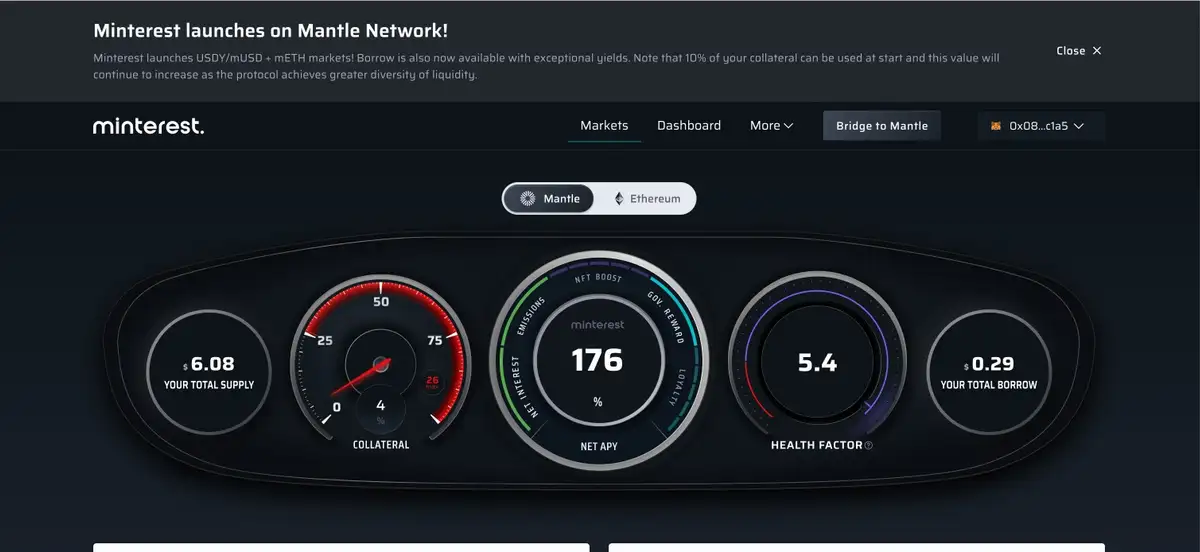Click the Health Factor info question icon
The image size is (1200, 552).
pyautogui.click(x=868, y=445)
